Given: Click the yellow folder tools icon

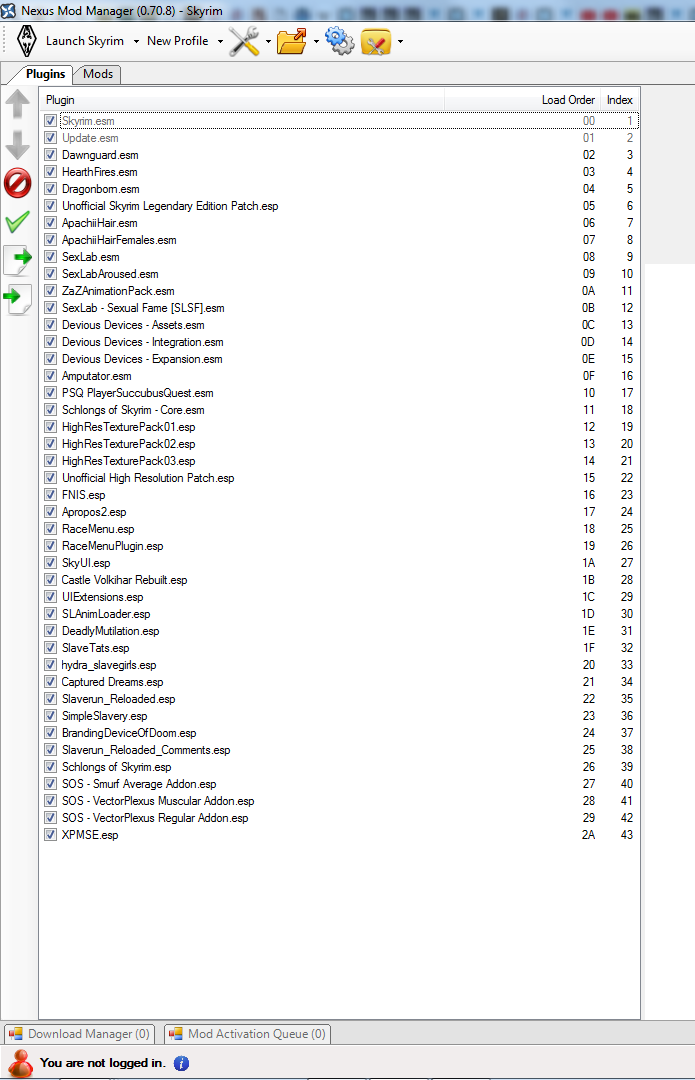Looking at the screenshot, I should coord(376,41).
